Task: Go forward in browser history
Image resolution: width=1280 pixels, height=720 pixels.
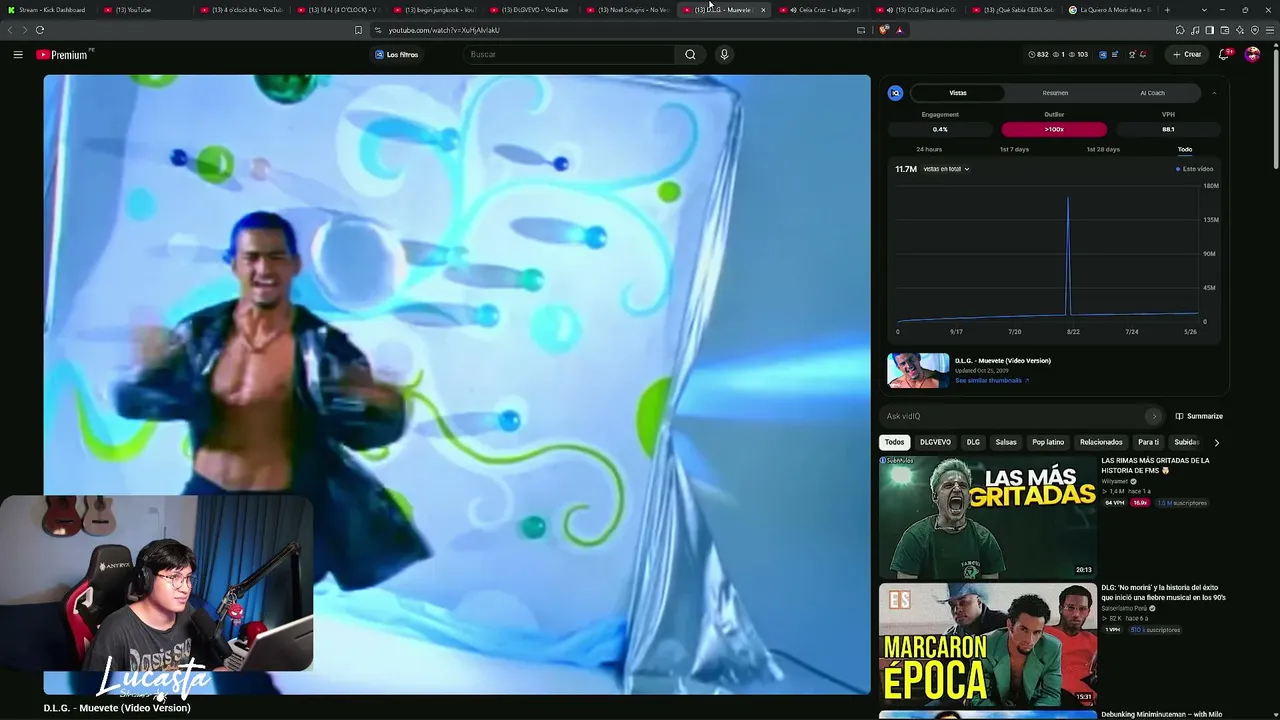Action: 24,30
